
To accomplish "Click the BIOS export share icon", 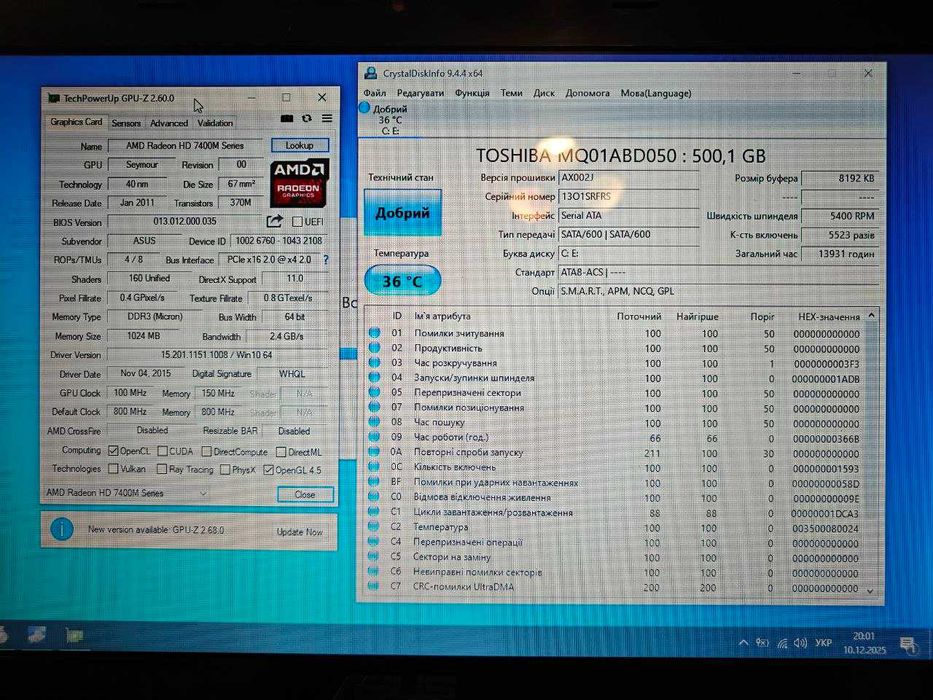I will tap(274, 221).
